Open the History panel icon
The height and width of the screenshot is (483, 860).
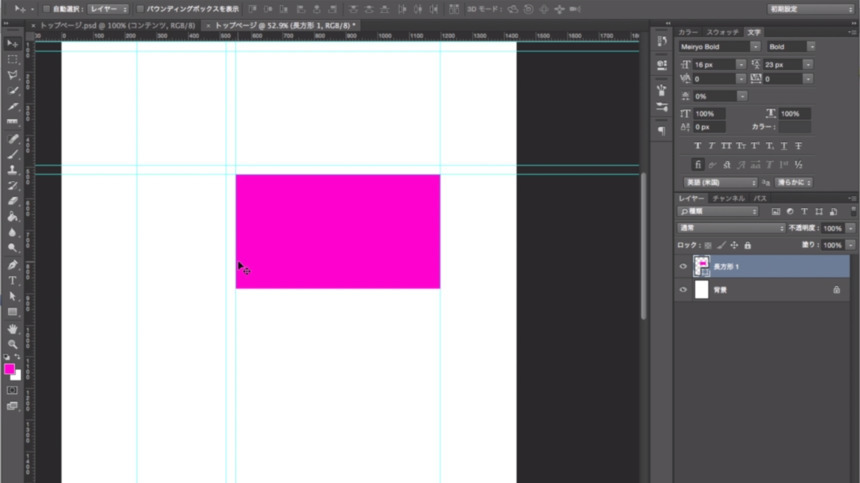662,41
